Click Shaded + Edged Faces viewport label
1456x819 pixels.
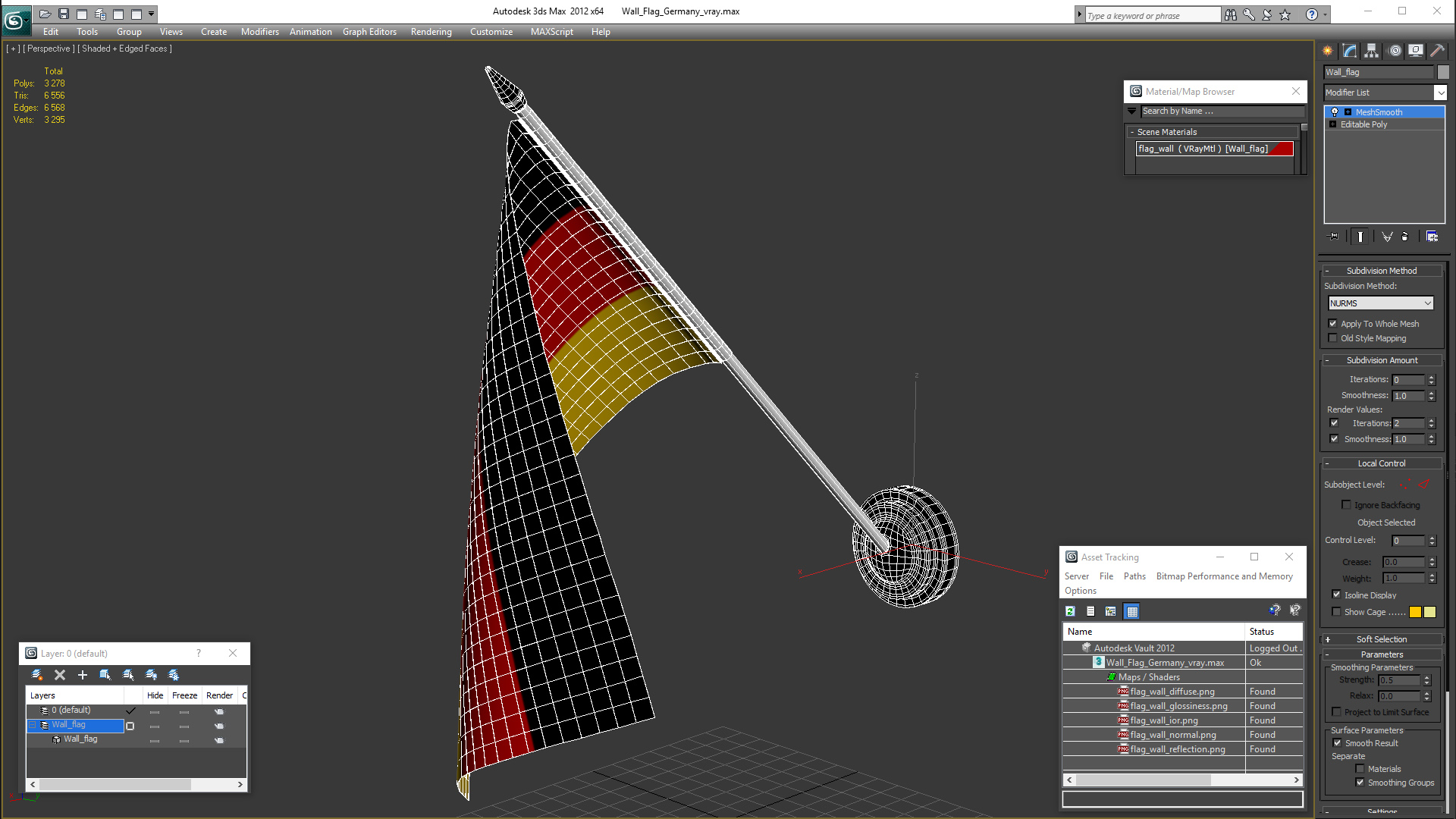tap(124, 49)
